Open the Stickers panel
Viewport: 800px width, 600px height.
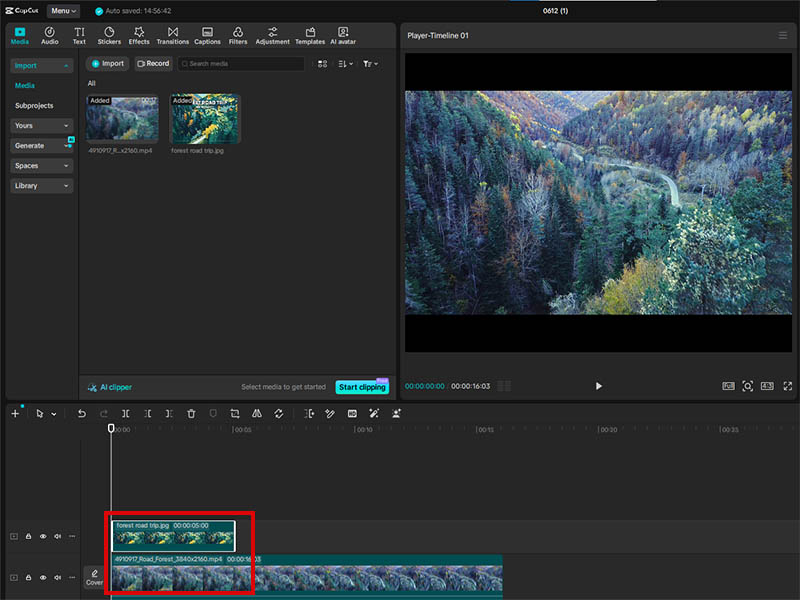(109, 36)
